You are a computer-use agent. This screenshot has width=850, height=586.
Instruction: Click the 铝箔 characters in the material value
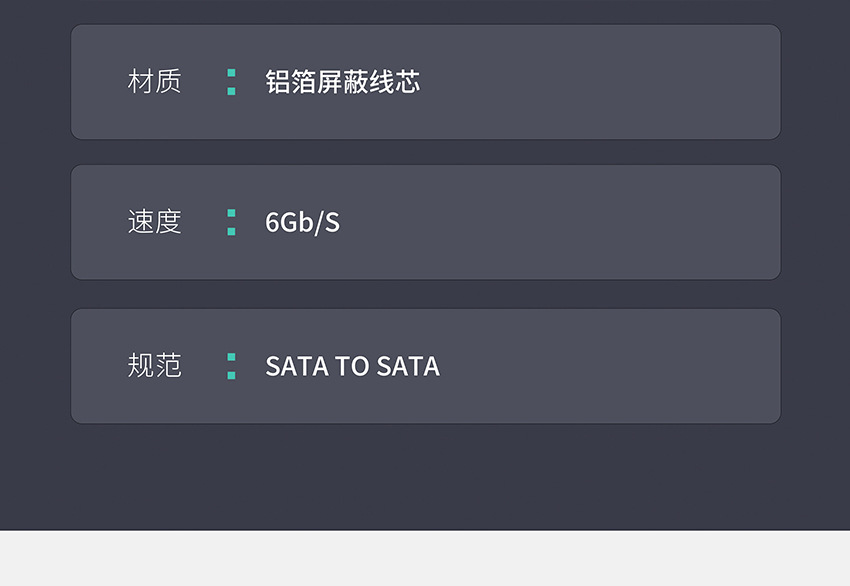coord(290,82)
